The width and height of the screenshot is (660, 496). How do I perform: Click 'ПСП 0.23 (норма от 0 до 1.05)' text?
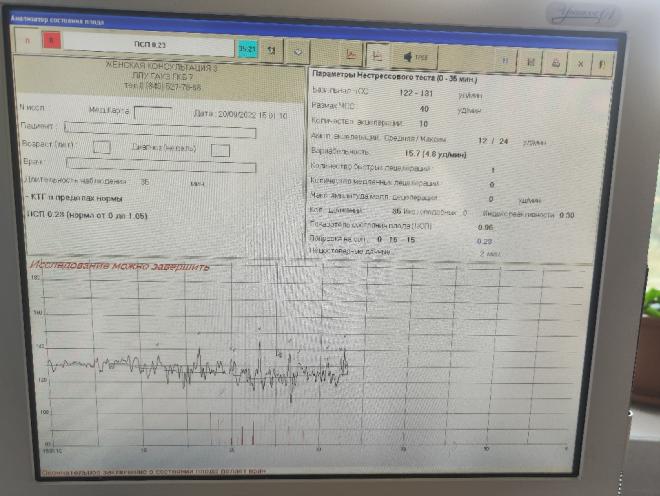[87, 215]
